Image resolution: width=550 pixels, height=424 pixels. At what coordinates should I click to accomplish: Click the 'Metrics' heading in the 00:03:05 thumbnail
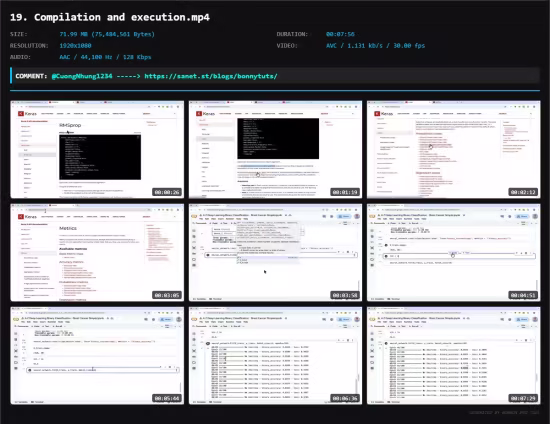click(68, 228)
